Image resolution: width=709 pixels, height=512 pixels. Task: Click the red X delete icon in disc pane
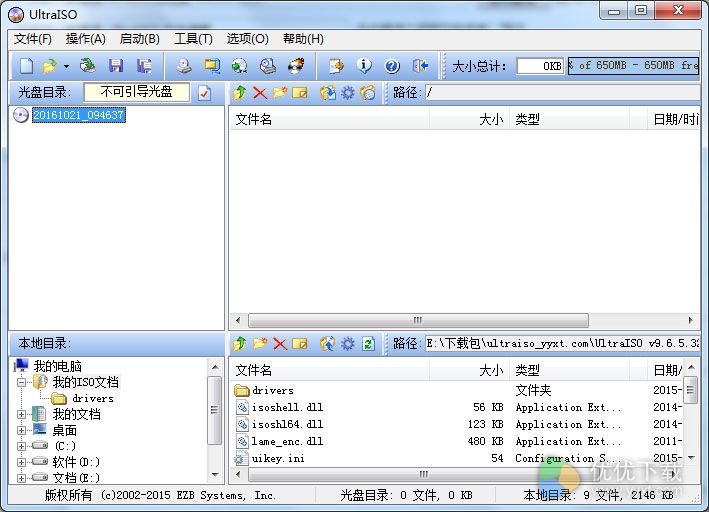click(260, 93)
